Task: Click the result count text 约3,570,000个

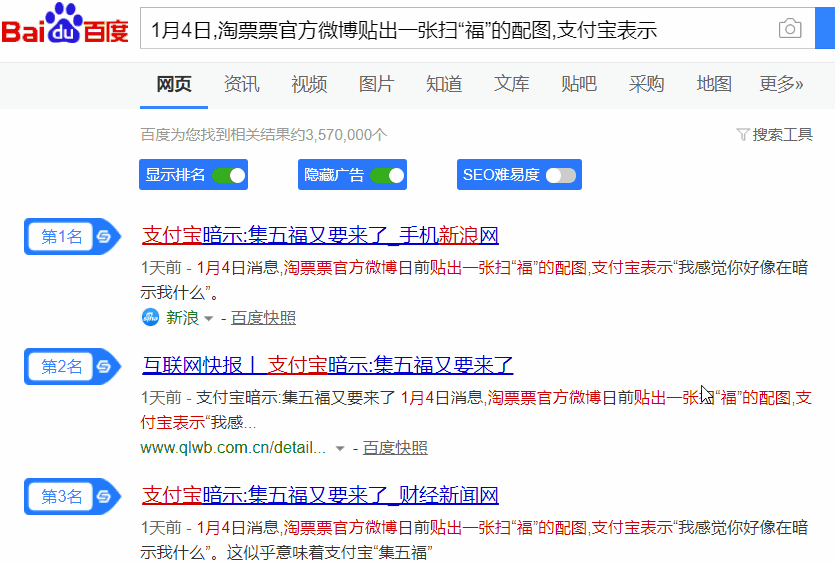Action: 338,135
